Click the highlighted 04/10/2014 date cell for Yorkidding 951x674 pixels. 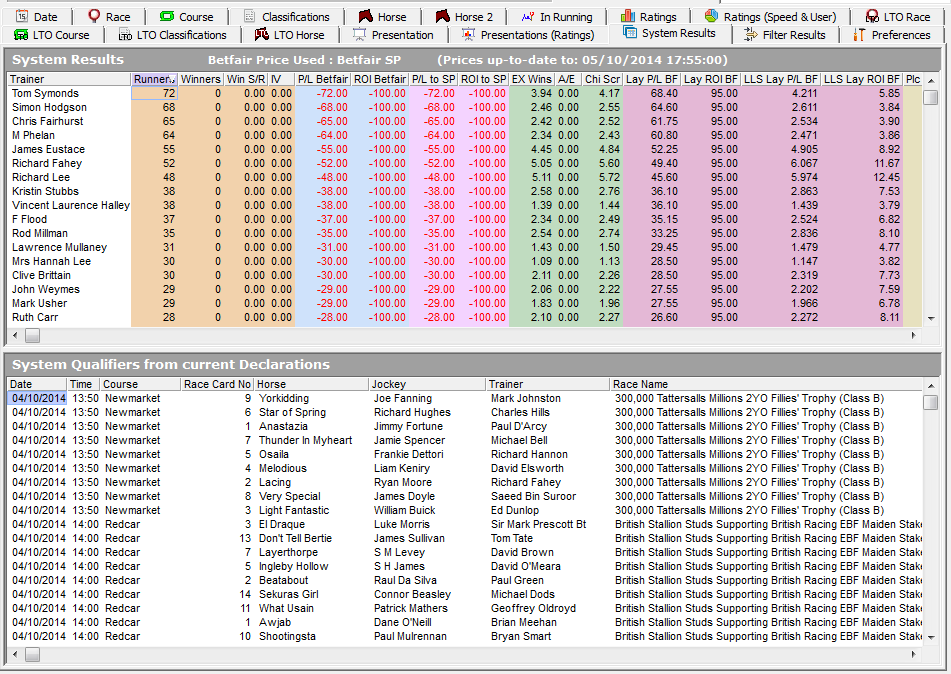click(x=37, y=398)
